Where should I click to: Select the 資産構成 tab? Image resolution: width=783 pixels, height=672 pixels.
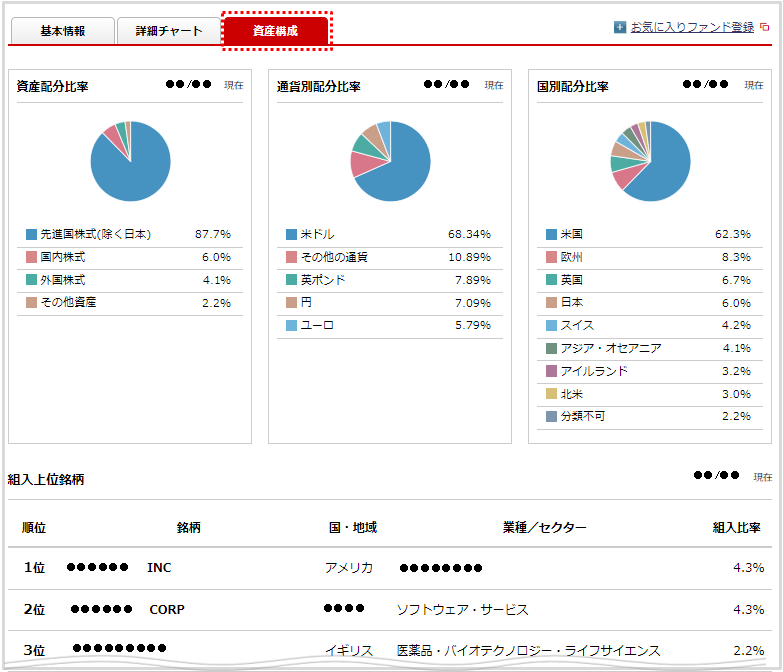tap(275, 31)
